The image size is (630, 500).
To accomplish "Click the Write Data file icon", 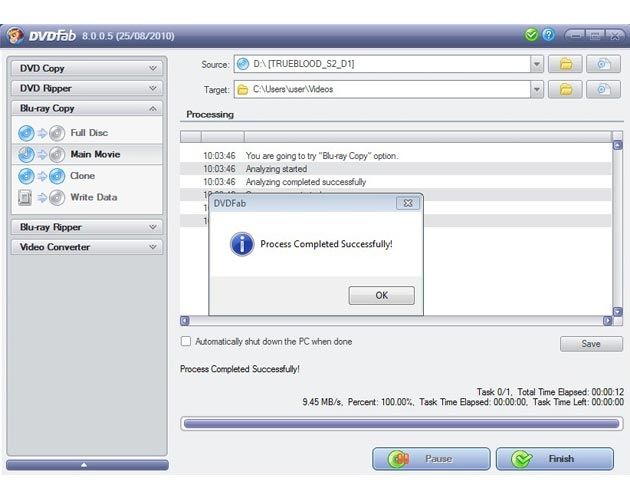I will tap(25, 197).
